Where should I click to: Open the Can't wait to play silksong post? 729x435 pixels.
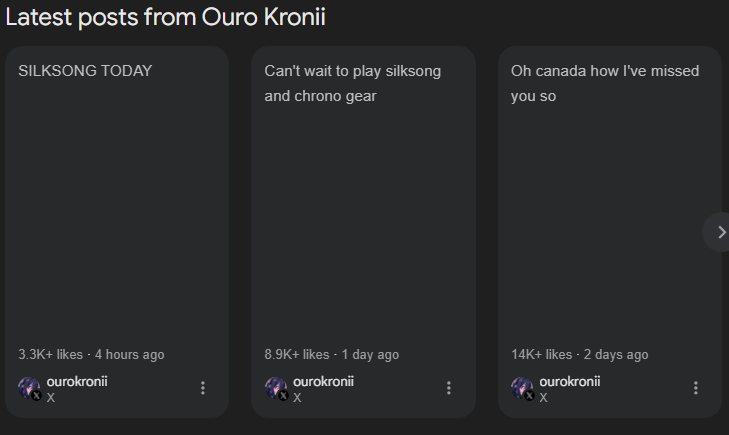(352, 83)
